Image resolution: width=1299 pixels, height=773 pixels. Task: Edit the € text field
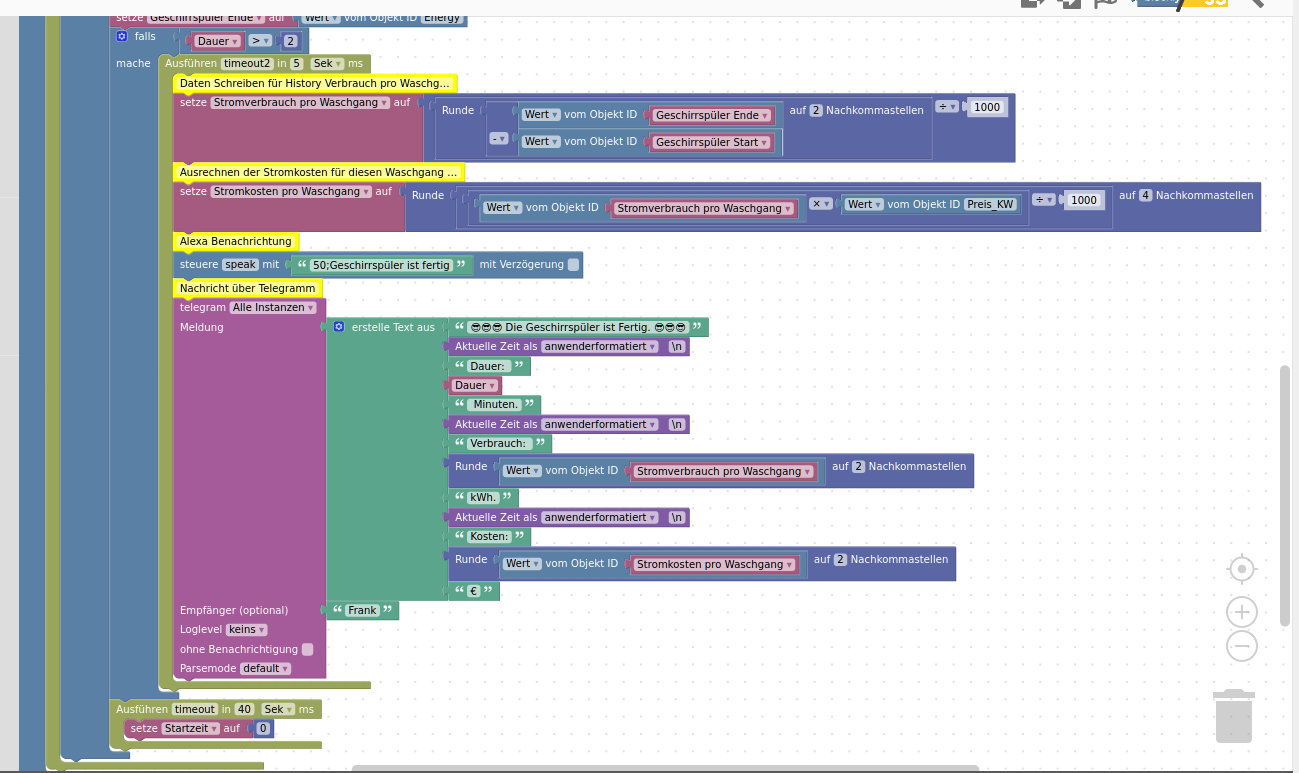coord(474,591)
